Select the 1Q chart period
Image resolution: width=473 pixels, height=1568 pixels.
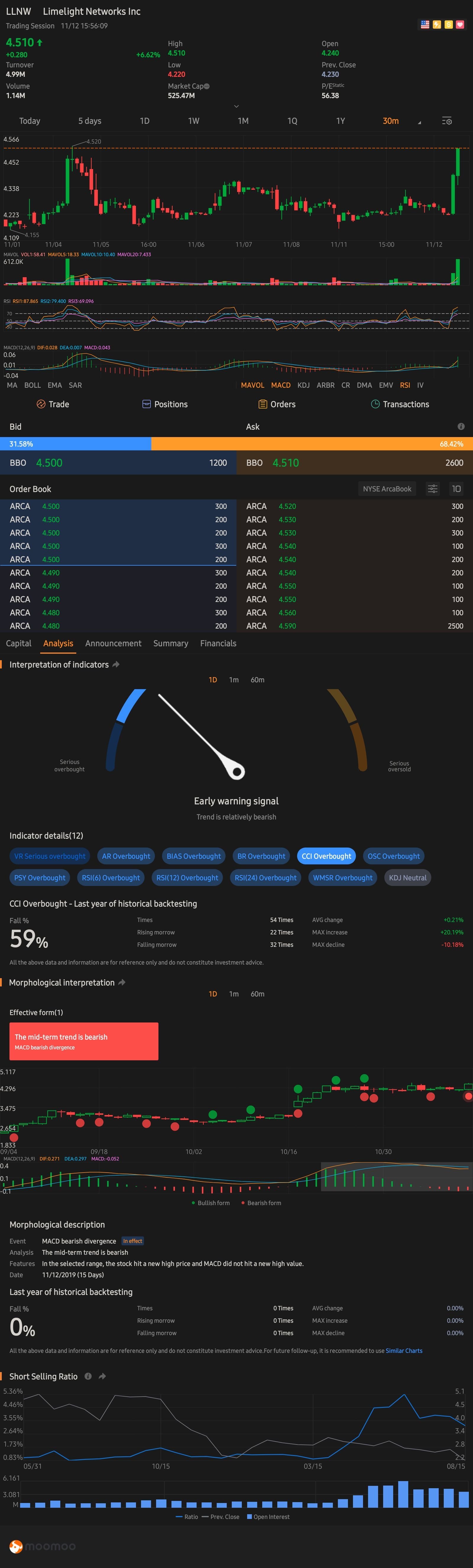coord(292,121)
